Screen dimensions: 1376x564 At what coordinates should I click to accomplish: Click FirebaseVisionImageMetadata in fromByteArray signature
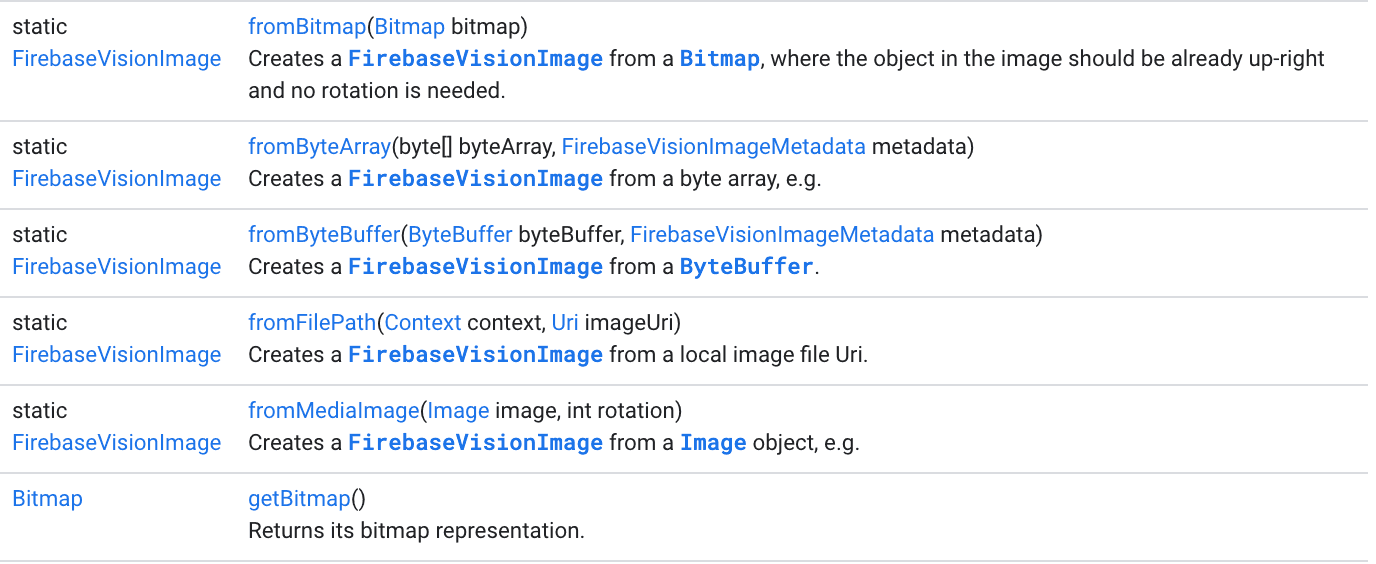pos(713,147)
